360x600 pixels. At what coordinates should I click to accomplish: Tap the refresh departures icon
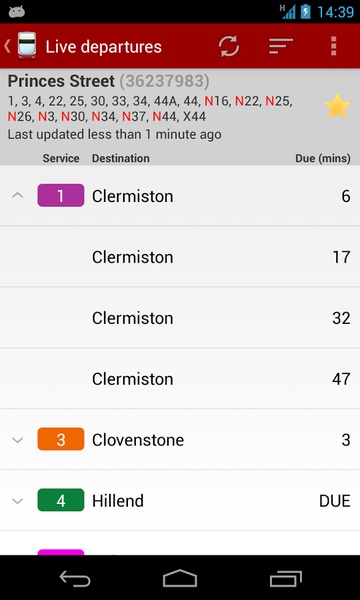[x=229, y=46]
